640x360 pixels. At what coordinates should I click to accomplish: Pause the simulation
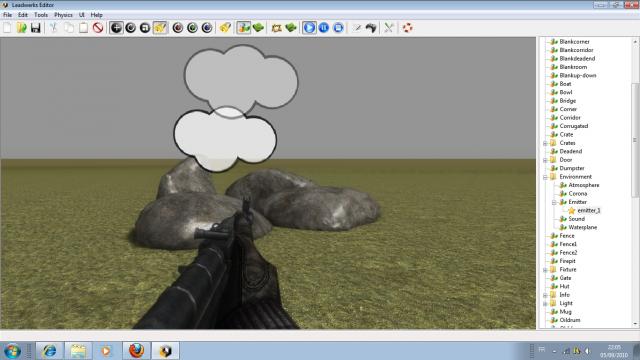point(324,28)
